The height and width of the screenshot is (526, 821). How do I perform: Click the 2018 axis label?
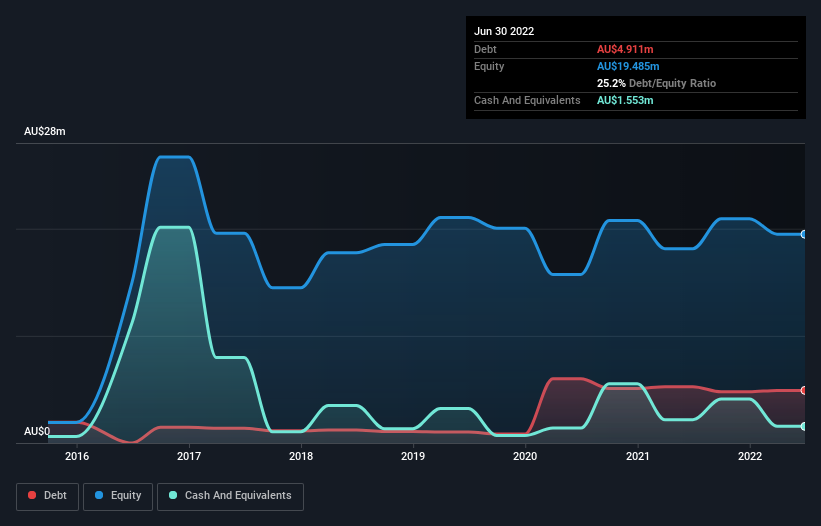(301, 456)
